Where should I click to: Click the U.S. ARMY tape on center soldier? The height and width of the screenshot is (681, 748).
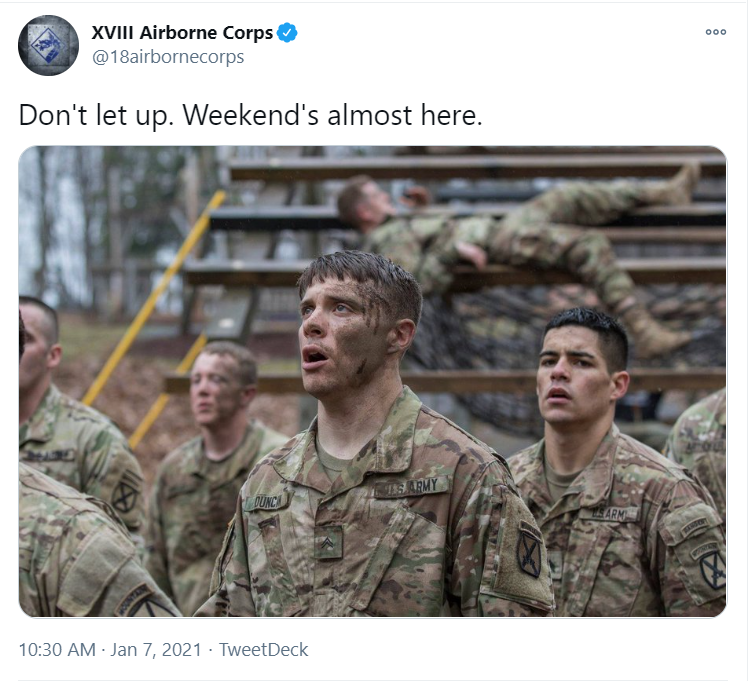411,487
